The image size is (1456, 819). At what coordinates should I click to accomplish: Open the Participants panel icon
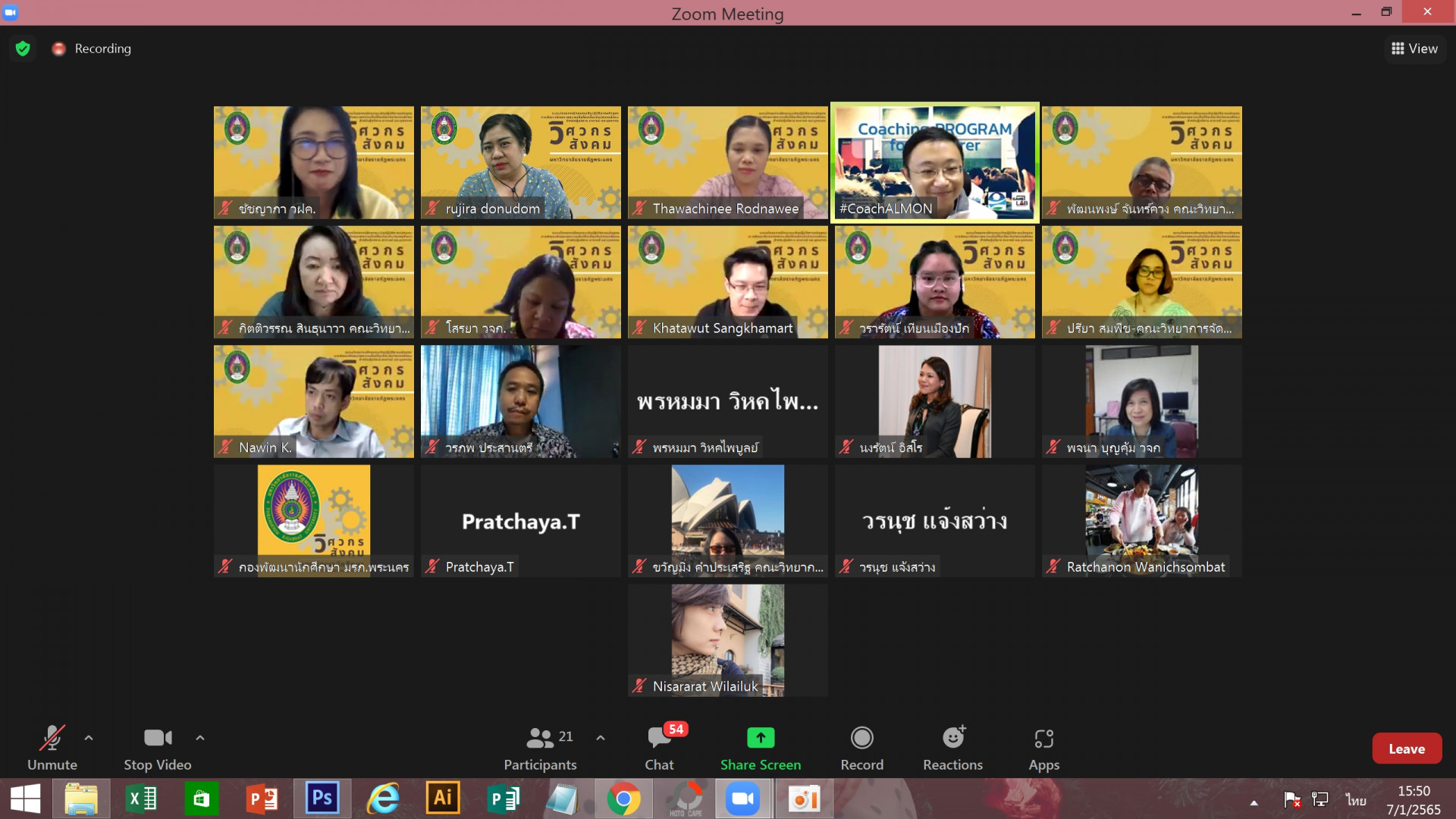click(x=540, y=739)
